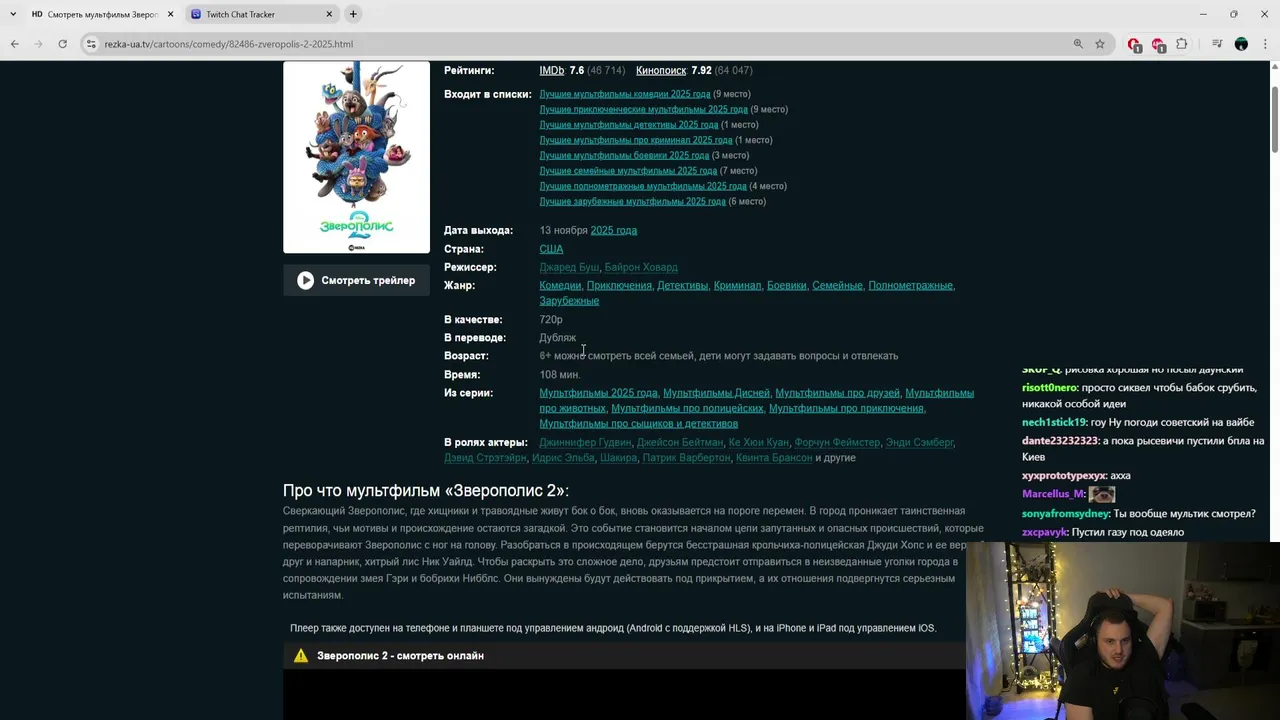This screenshot has width=1280, height=720.
Task: Close the Зверополис tab
Action: click(170, 14)
